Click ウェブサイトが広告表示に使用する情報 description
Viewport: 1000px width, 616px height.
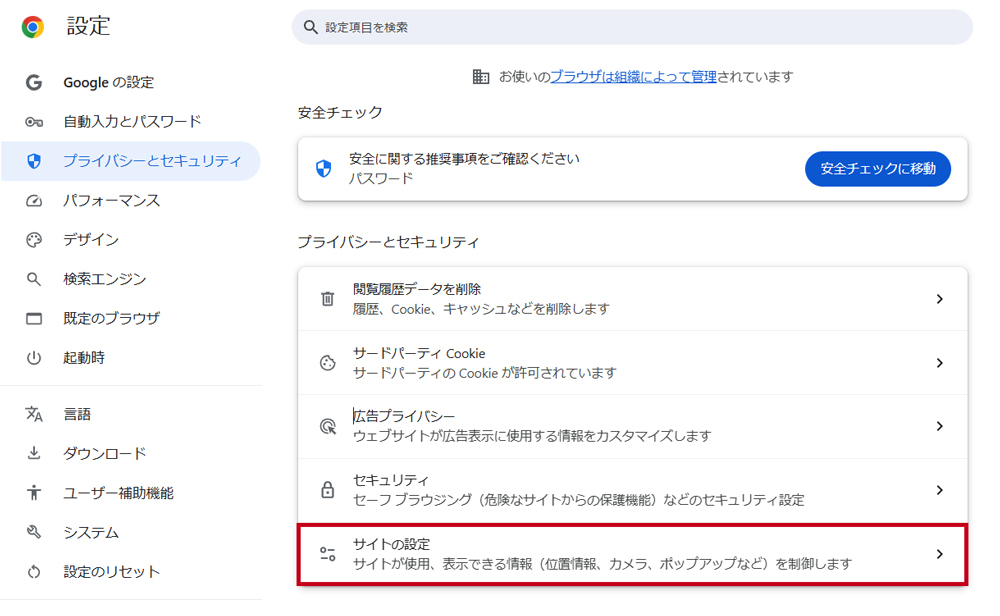pos(532,436)
